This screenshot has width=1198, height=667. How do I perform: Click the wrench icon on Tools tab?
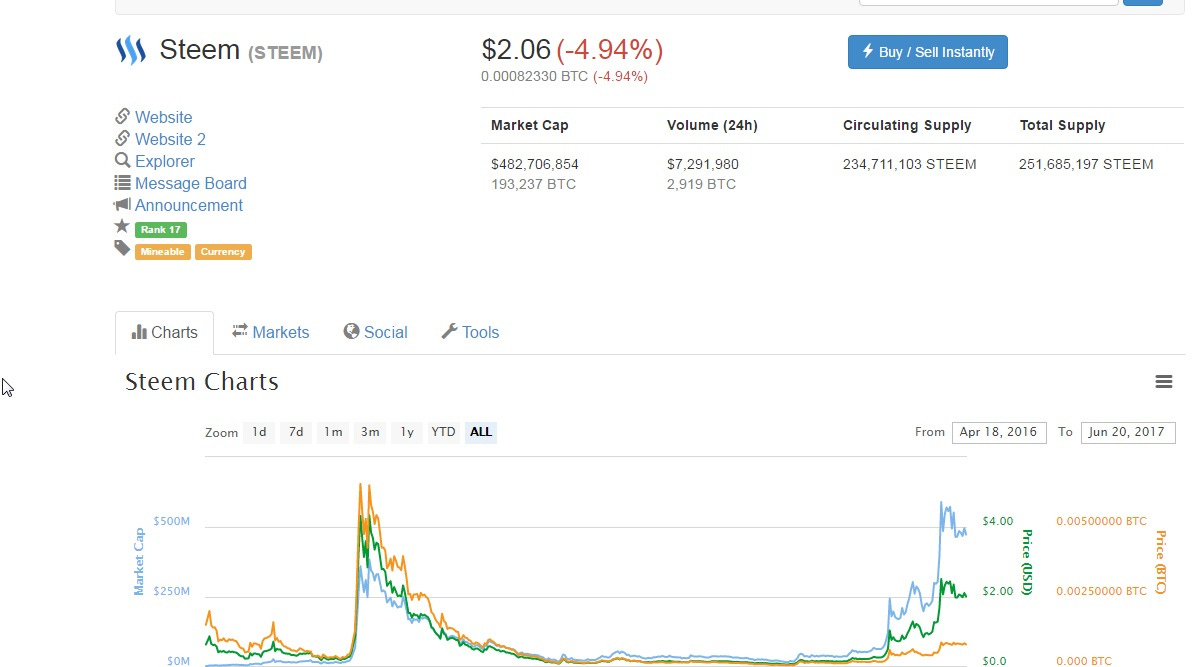click(449, 331)
